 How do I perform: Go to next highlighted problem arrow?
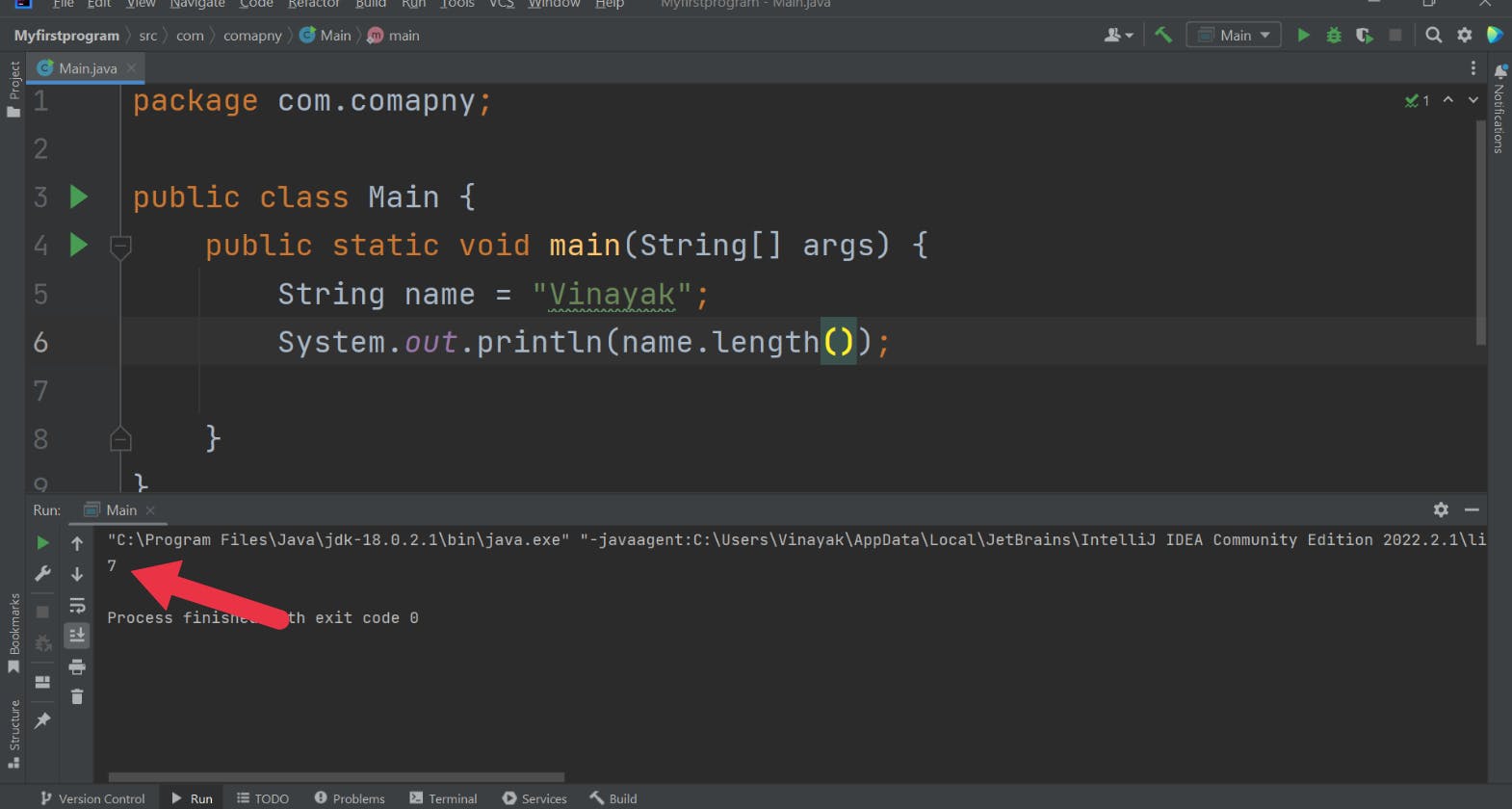1473,100
